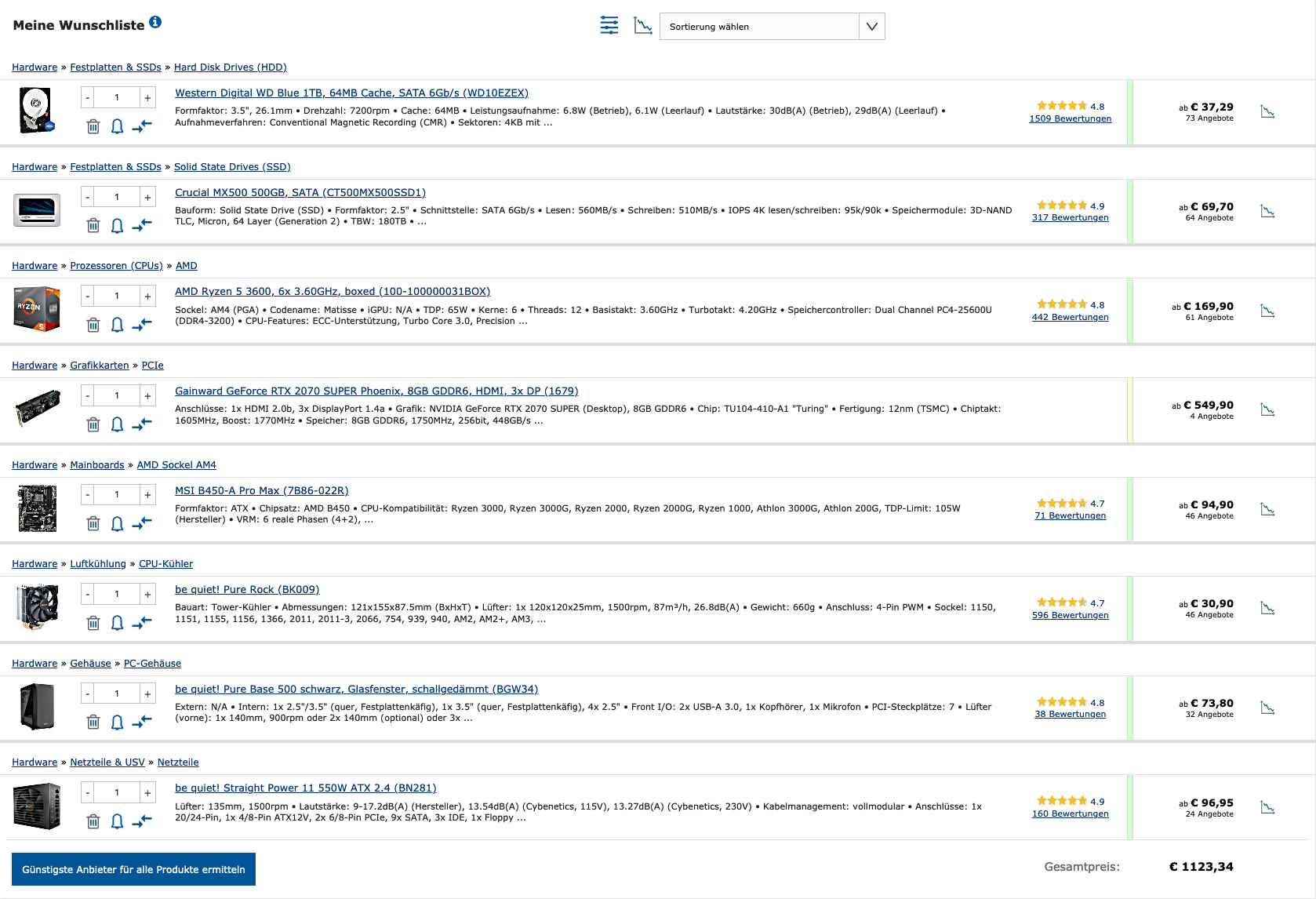
Task: Delete the be quiet! Pure Base 500 item
Action: (93, 722)
